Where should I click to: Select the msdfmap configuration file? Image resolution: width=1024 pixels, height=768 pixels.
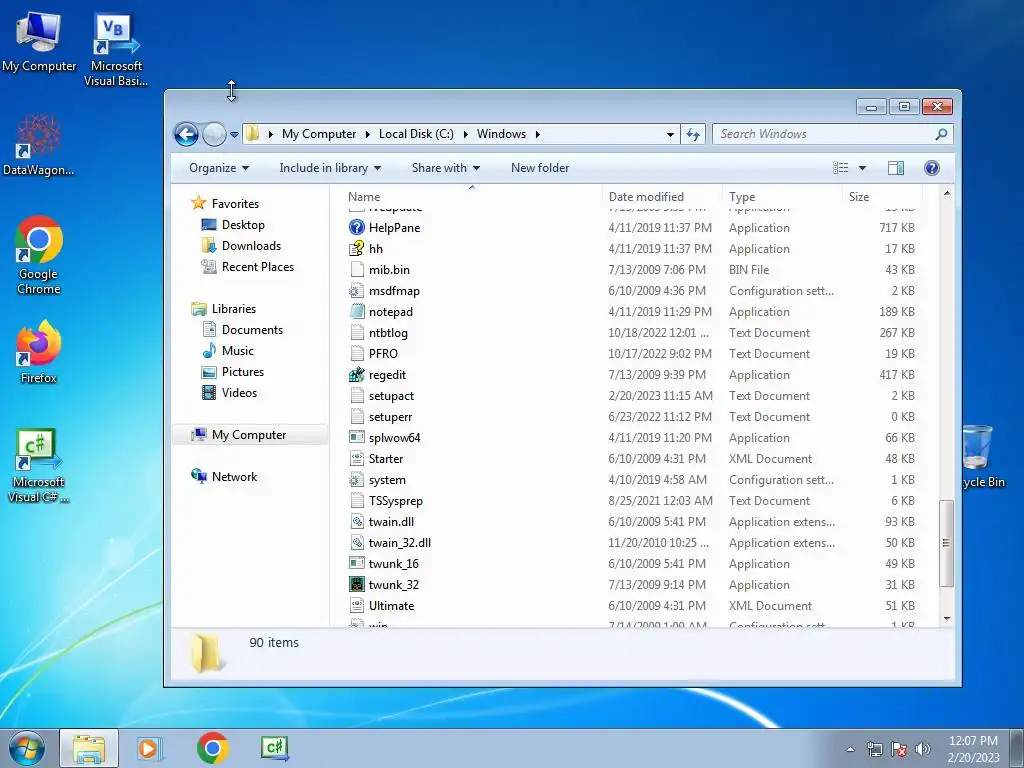[x=394, y=291]
